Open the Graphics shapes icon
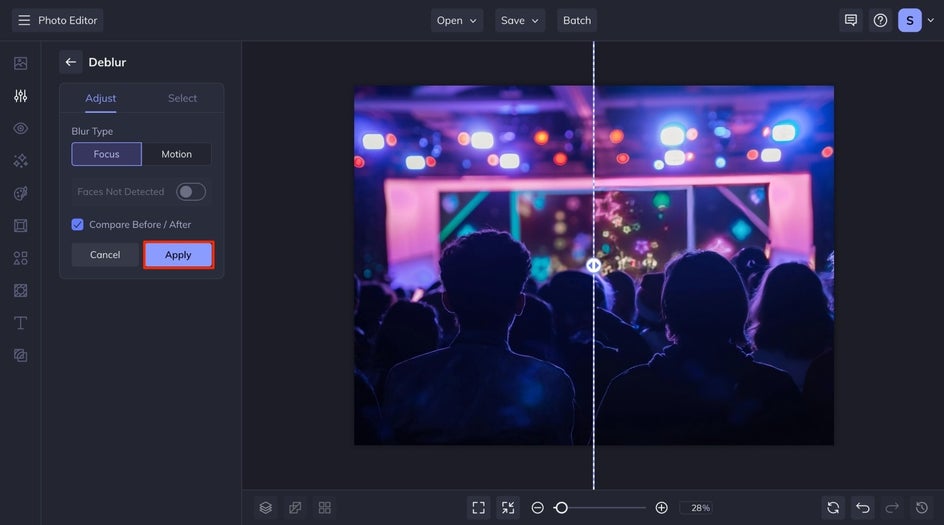944x525 pixels. pyautogui.click(x=20, y=258)
